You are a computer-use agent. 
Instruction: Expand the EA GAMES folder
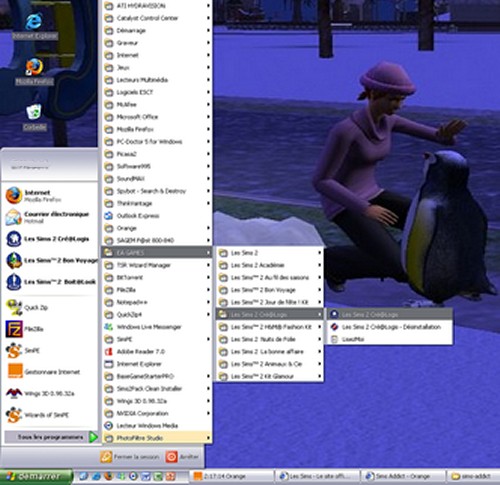[157, 253]
